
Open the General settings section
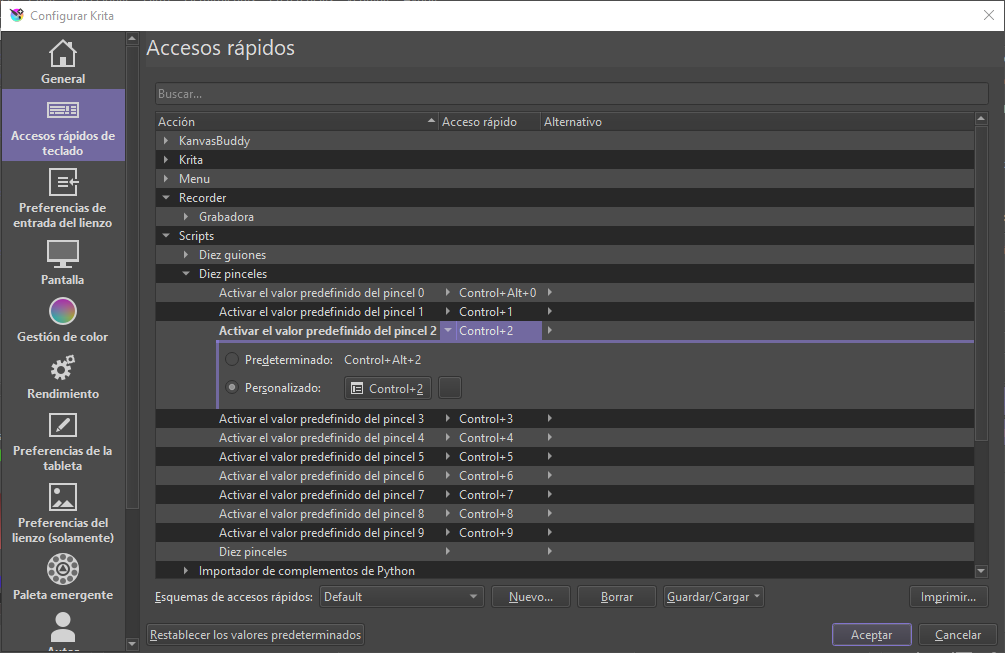(x=63, y=61)
